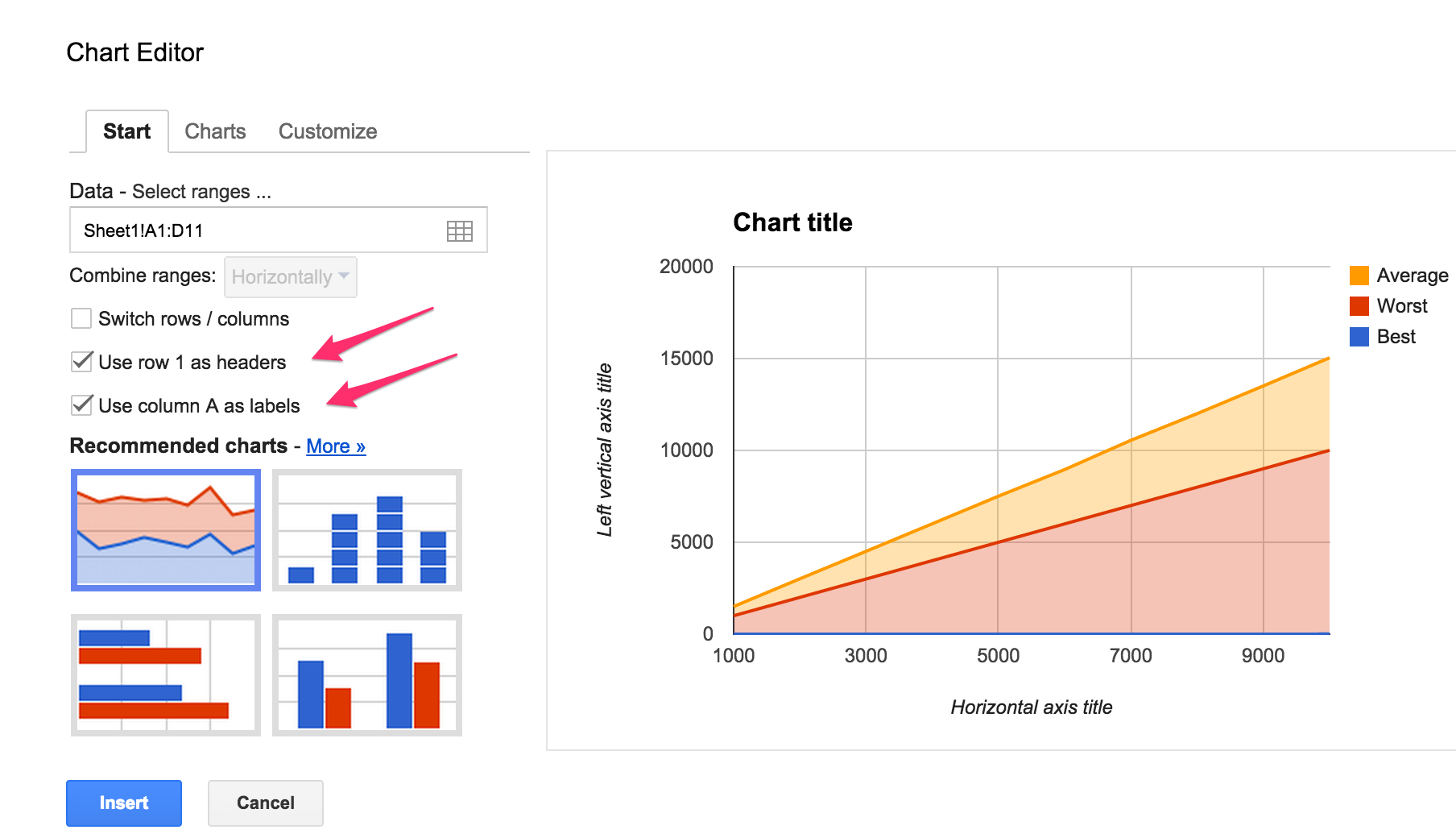Select the area chart recommendation thumbnail
The height and width of the screenshot is (838, 1456).
(x=166, y=530)
